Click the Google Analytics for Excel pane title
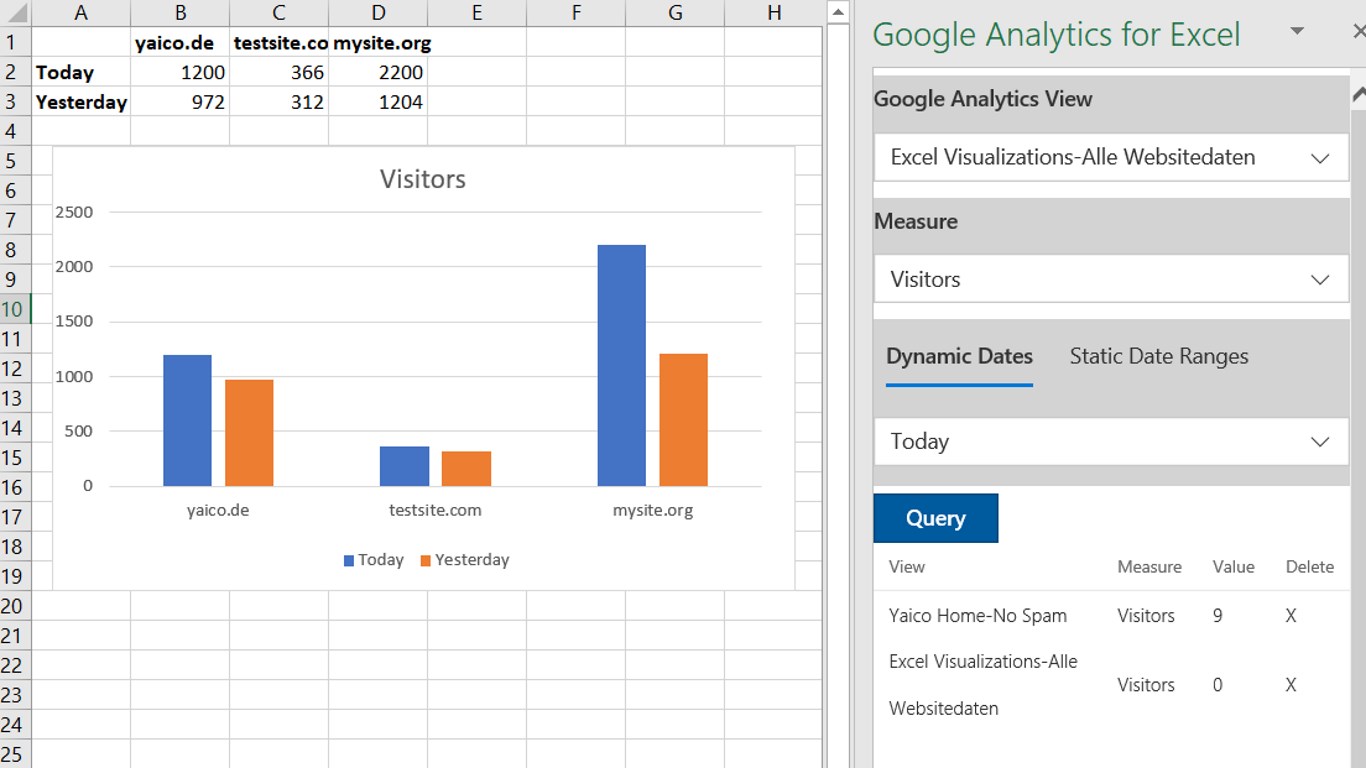Screen dimensions: 1366x768 click(1056, 34)
